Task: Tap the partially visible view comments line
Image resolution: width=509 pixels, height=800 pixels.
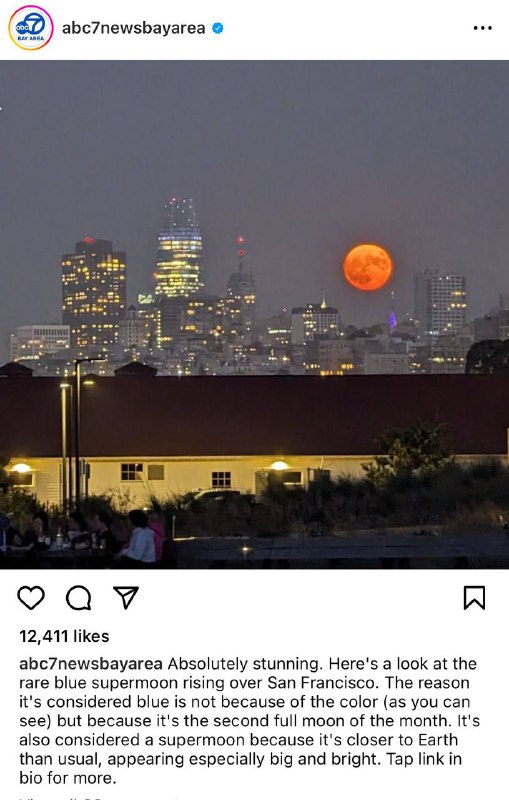Action: pyautogui.click(x=97, y=797)
